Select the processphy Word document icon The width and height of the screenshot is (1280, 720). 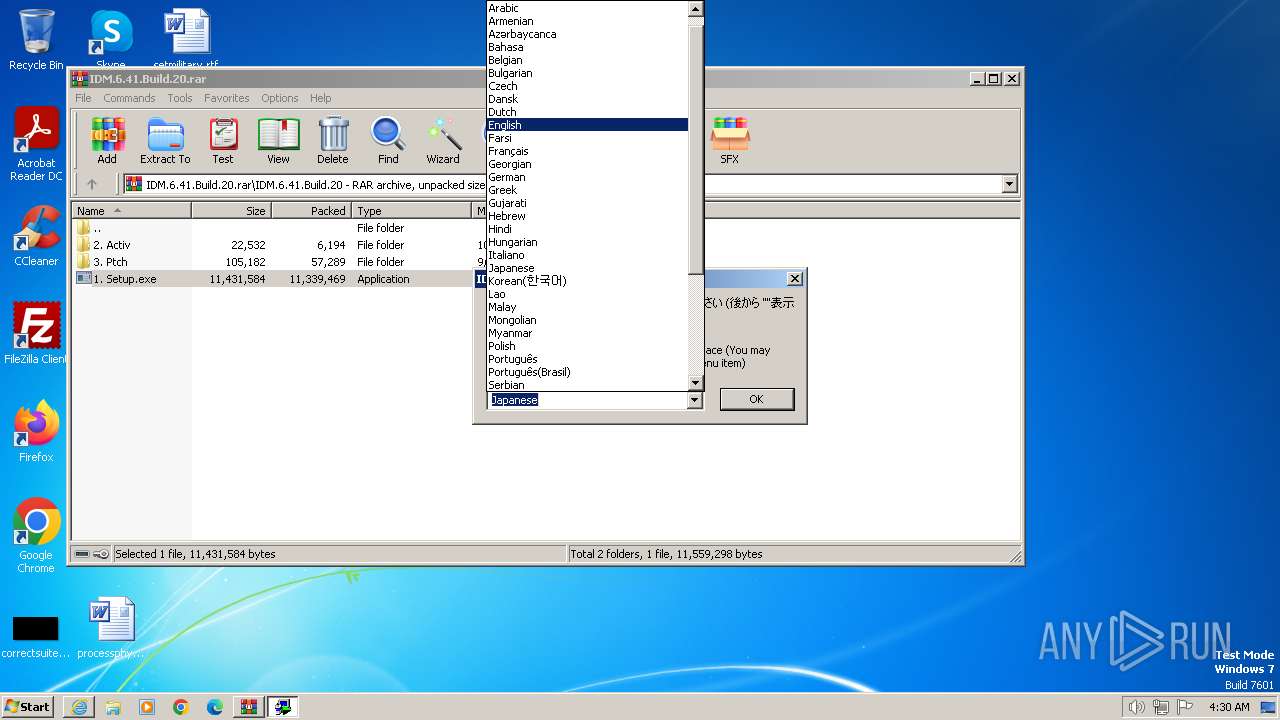(110, 628)
